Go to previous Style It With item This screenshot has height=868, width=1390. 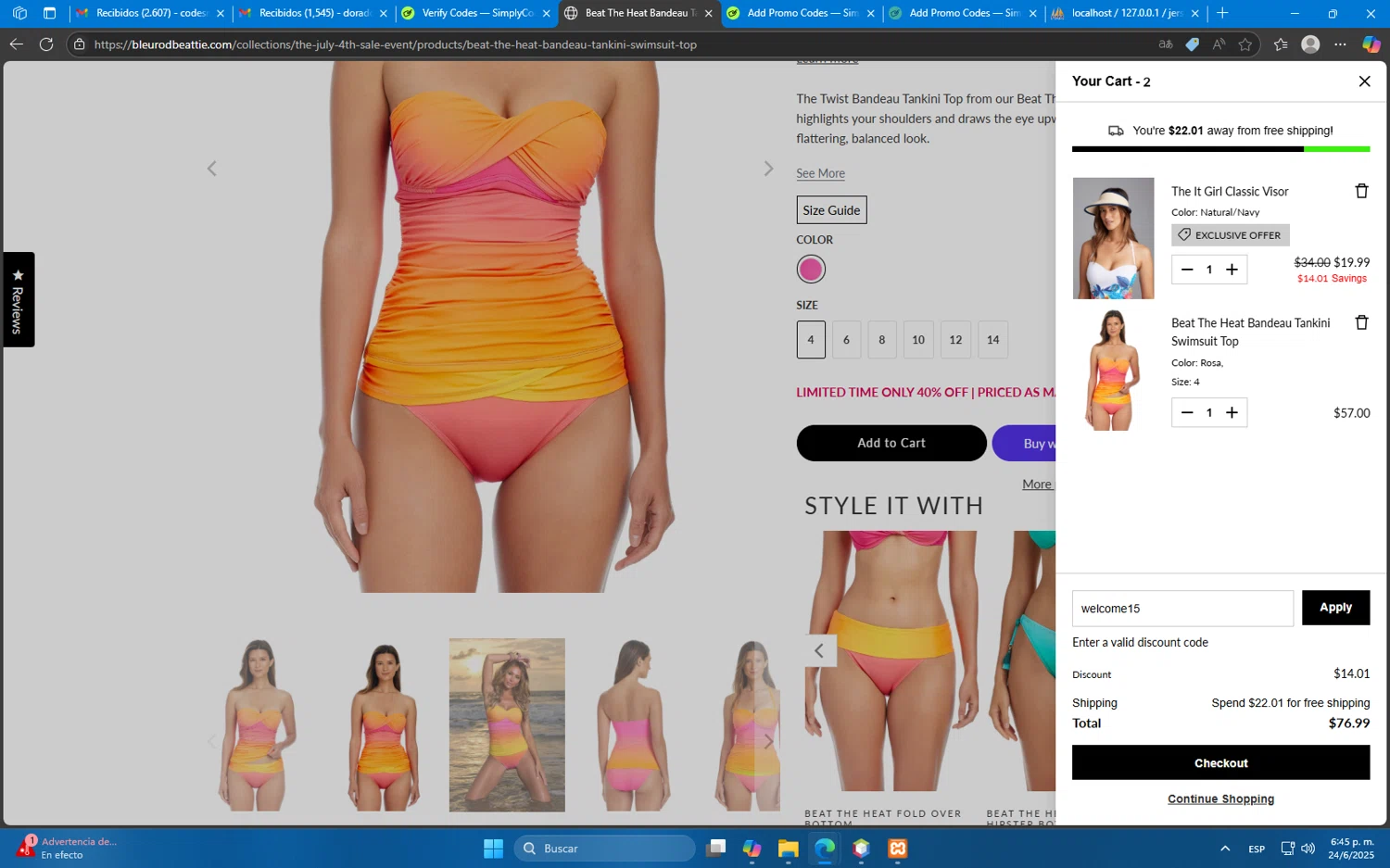[x=819, y=651]
